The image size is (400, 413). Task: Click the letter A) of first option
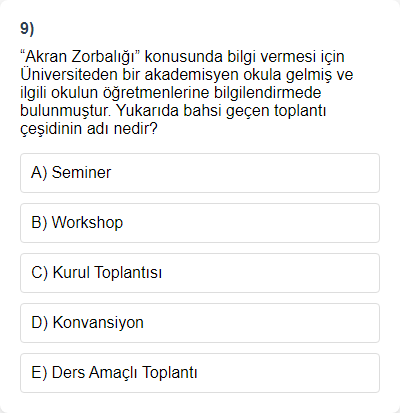[x=39, y=173]
